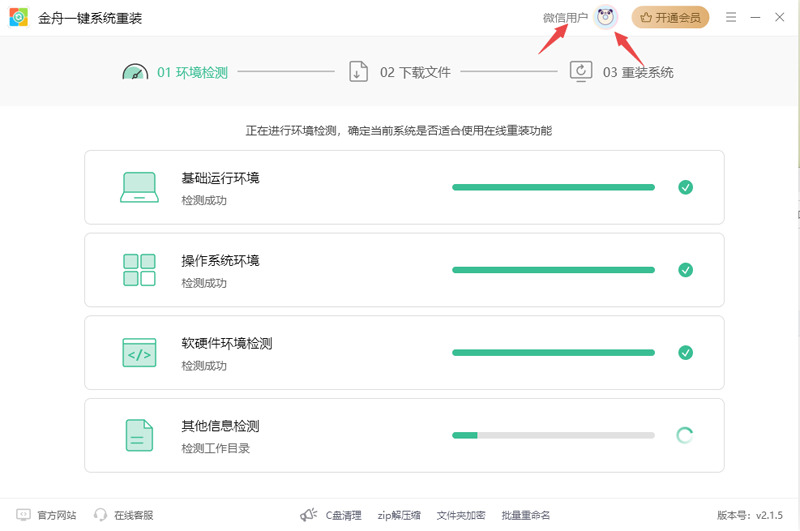Minimize the window

(756, 17)
